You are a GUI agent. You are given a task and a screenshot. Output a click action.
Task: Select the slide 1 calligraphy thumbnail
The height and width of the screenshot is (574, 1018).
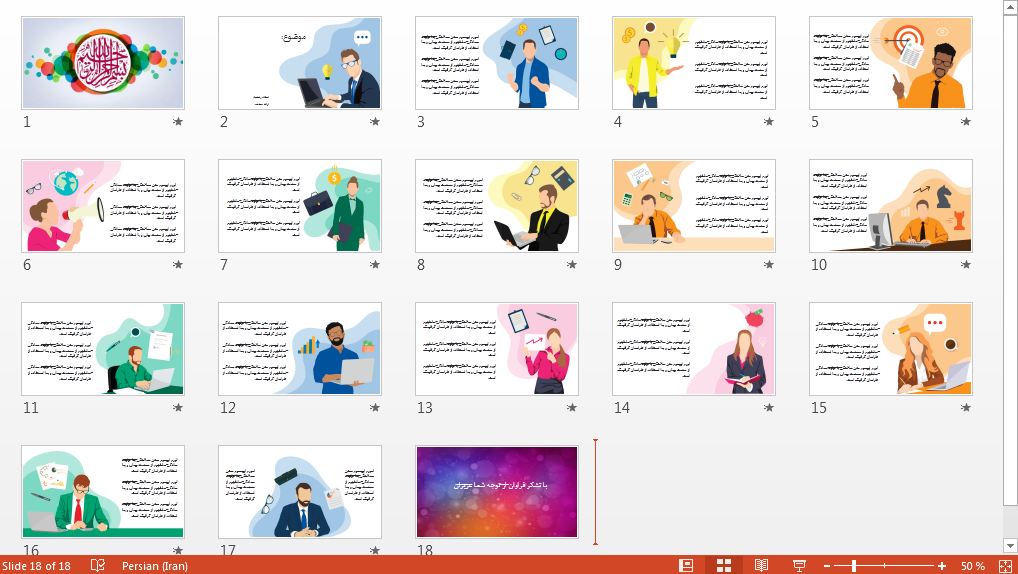[x=103, y=63]
